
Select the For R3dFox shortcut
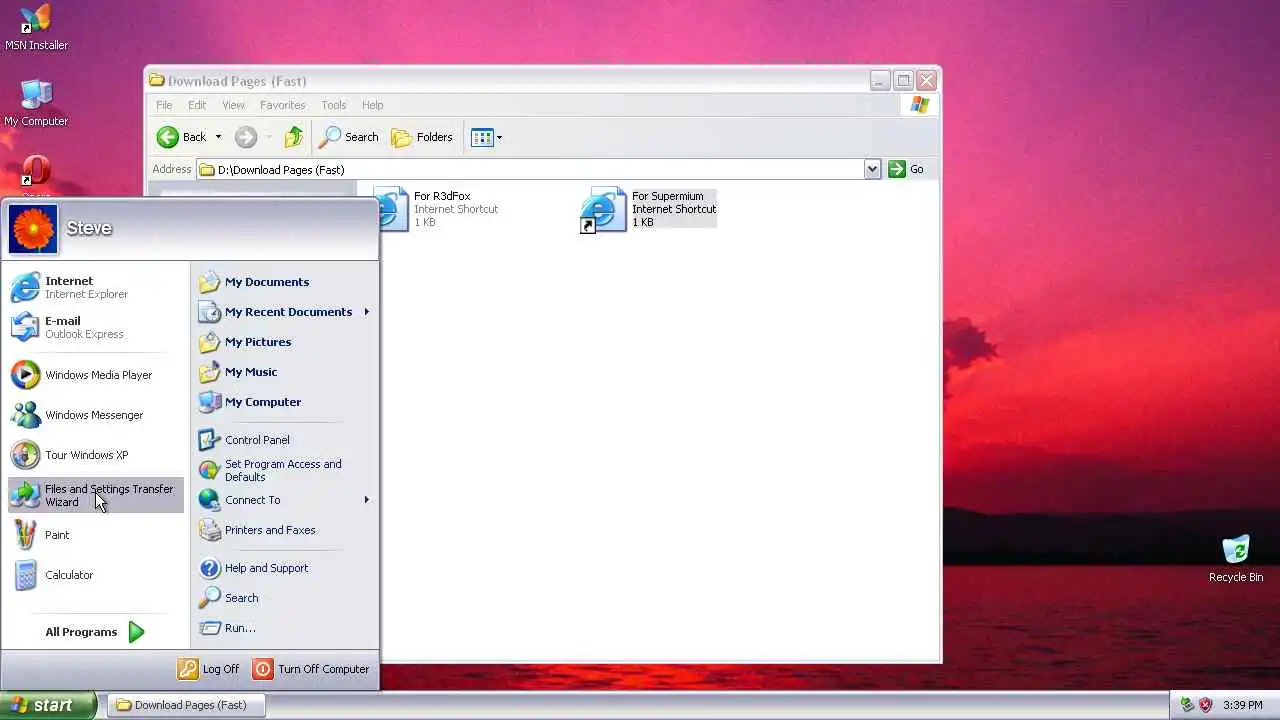440,208
